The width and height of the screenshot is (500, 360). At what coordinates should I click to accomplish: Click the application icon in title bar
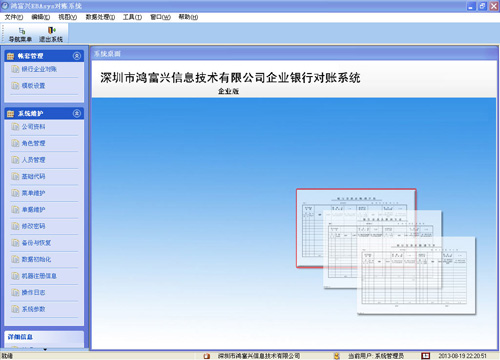[x=5, y=6]
